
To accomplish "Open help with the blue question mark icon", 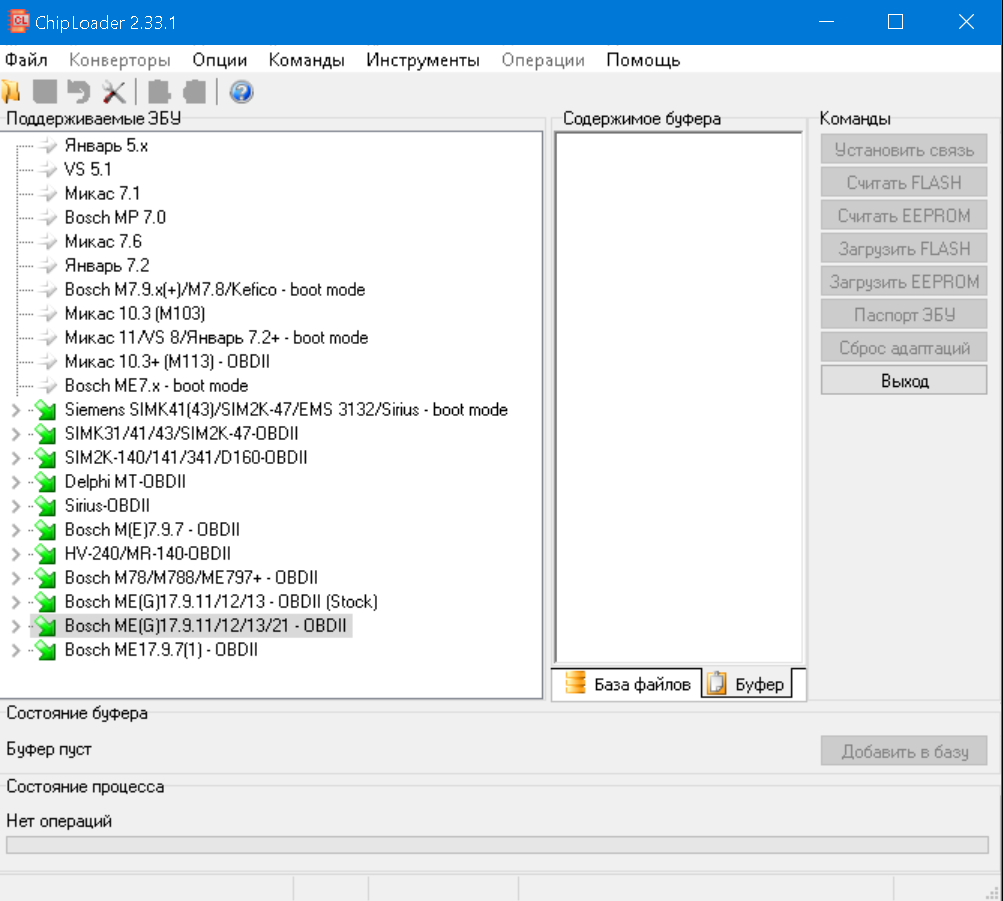I will coord(241,92).
